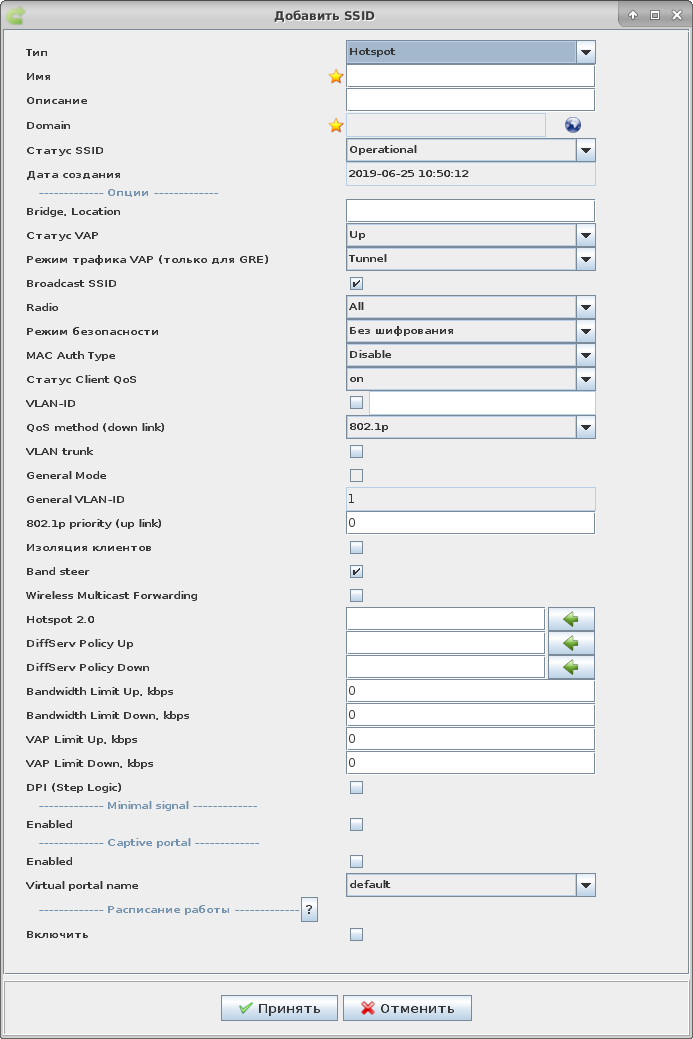The height and width of the screenshot is (1039, 693).
Task: Click the Domain globe icon
Action: (573, 125)
